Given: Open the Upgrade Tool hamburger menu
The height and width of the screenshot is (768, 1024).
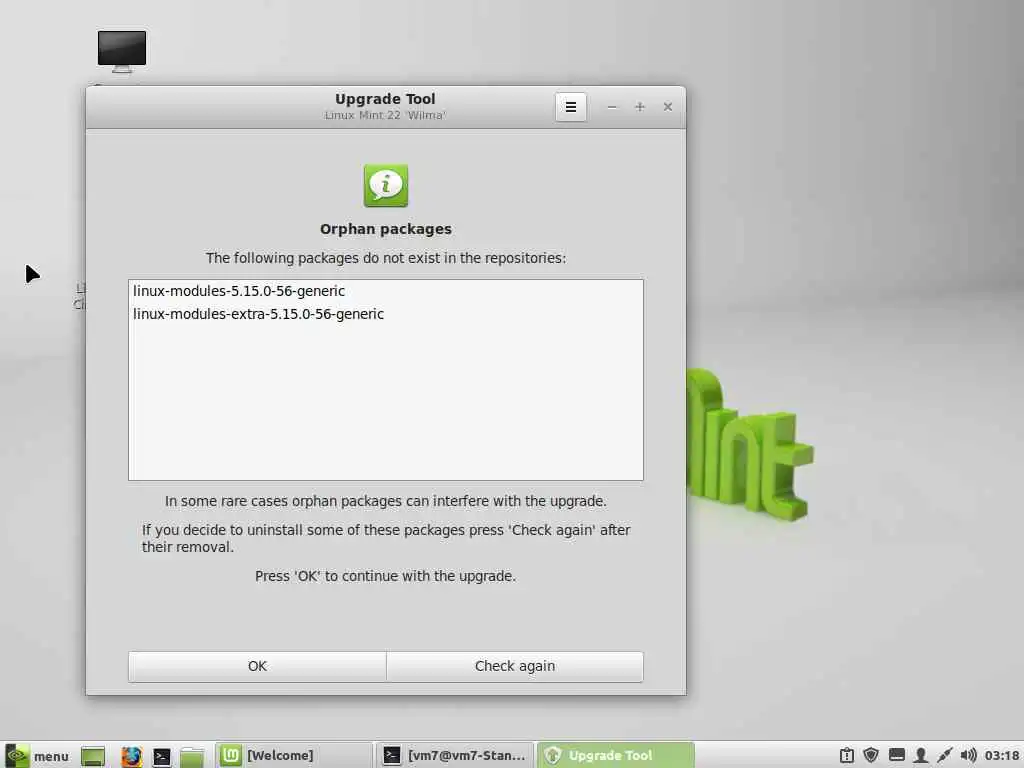Looking at the screenshot, I should click(571, 107).
